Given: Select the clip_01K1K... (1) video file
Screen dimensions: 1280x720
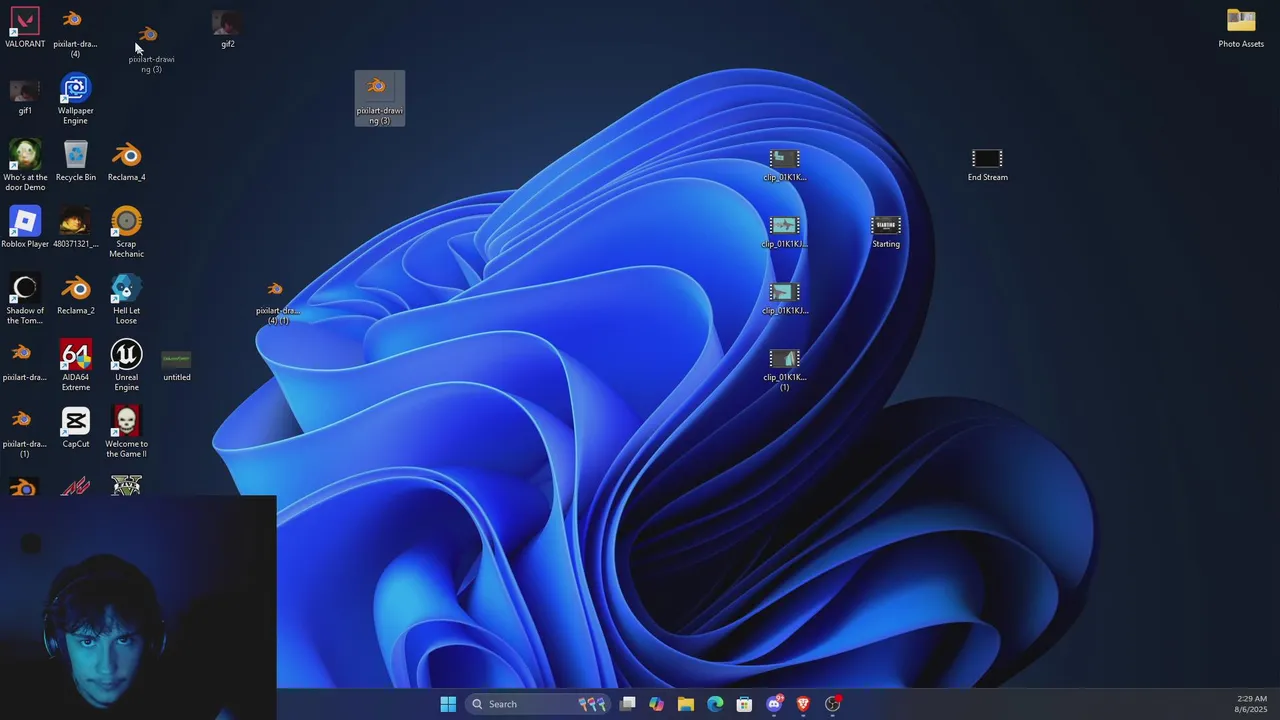Looking at the screenshot, I should point(784,369).
